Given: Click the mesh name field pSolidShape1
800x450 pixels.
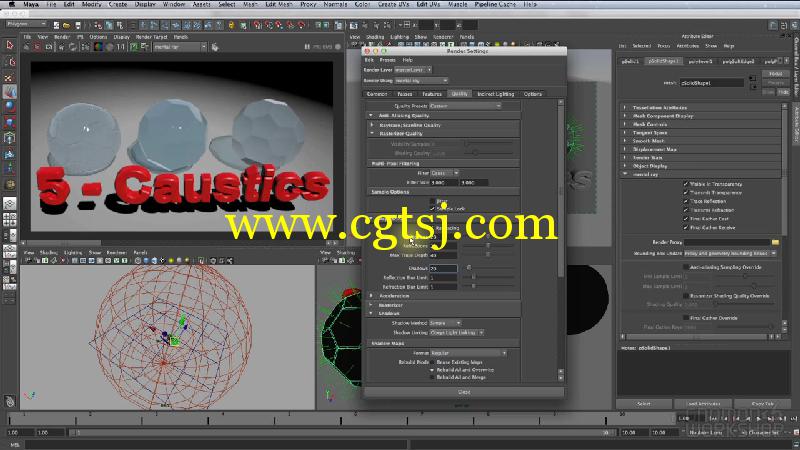Looking at the screenshot, I should click(x=712, y=82).
